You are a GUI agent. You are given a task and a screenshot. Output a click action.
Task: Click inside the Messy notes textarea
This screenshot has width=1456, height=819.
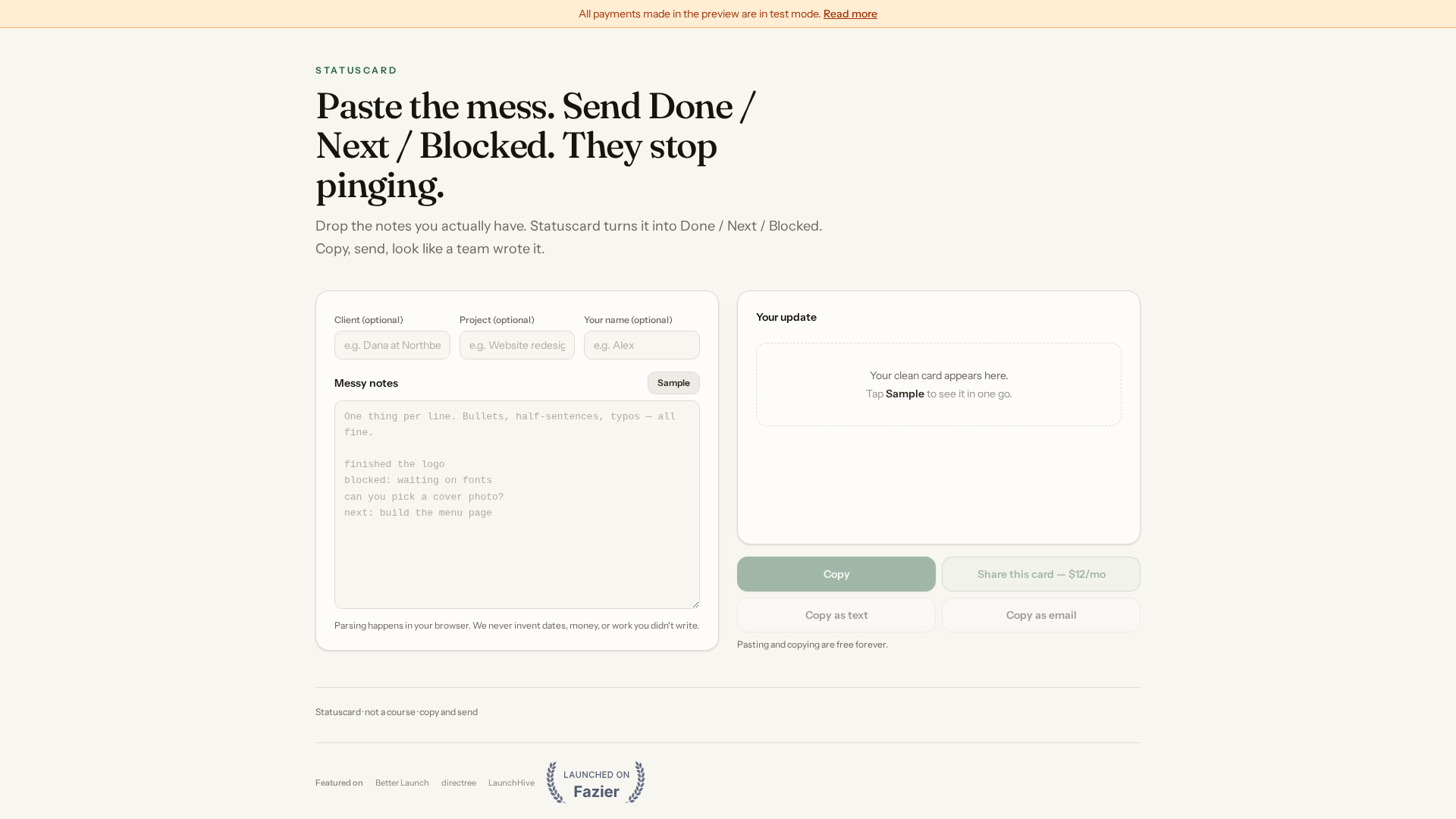click(x=517, y=504)
